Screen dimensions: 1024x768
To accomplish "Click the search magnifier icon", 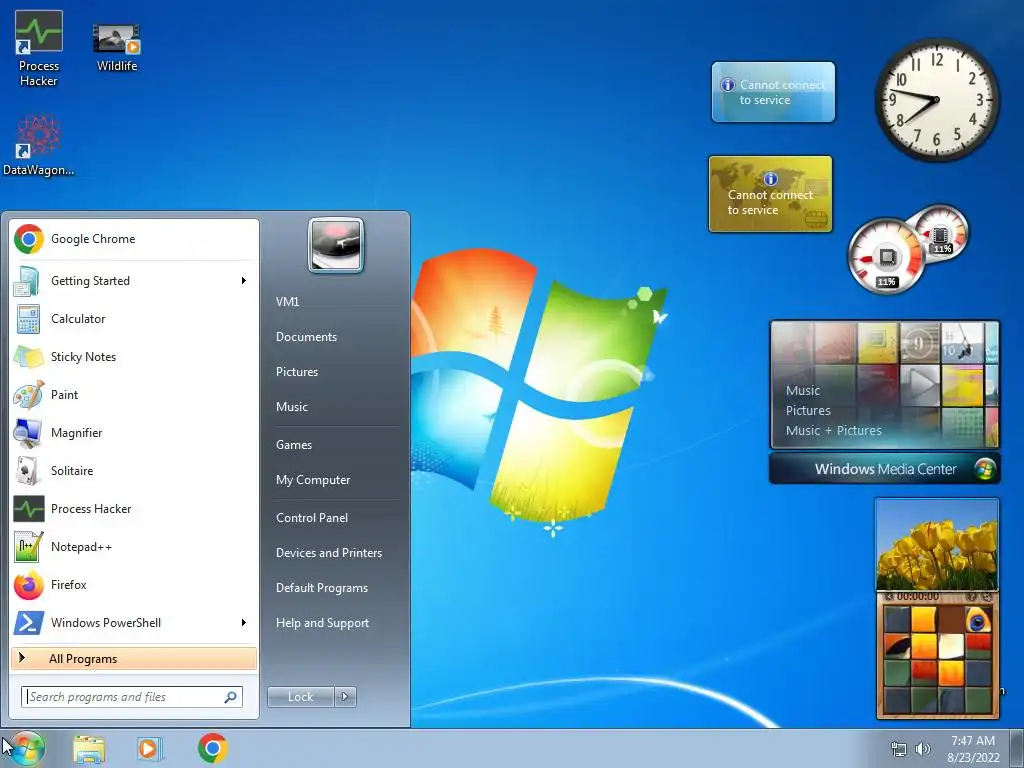I will (231, 697).
